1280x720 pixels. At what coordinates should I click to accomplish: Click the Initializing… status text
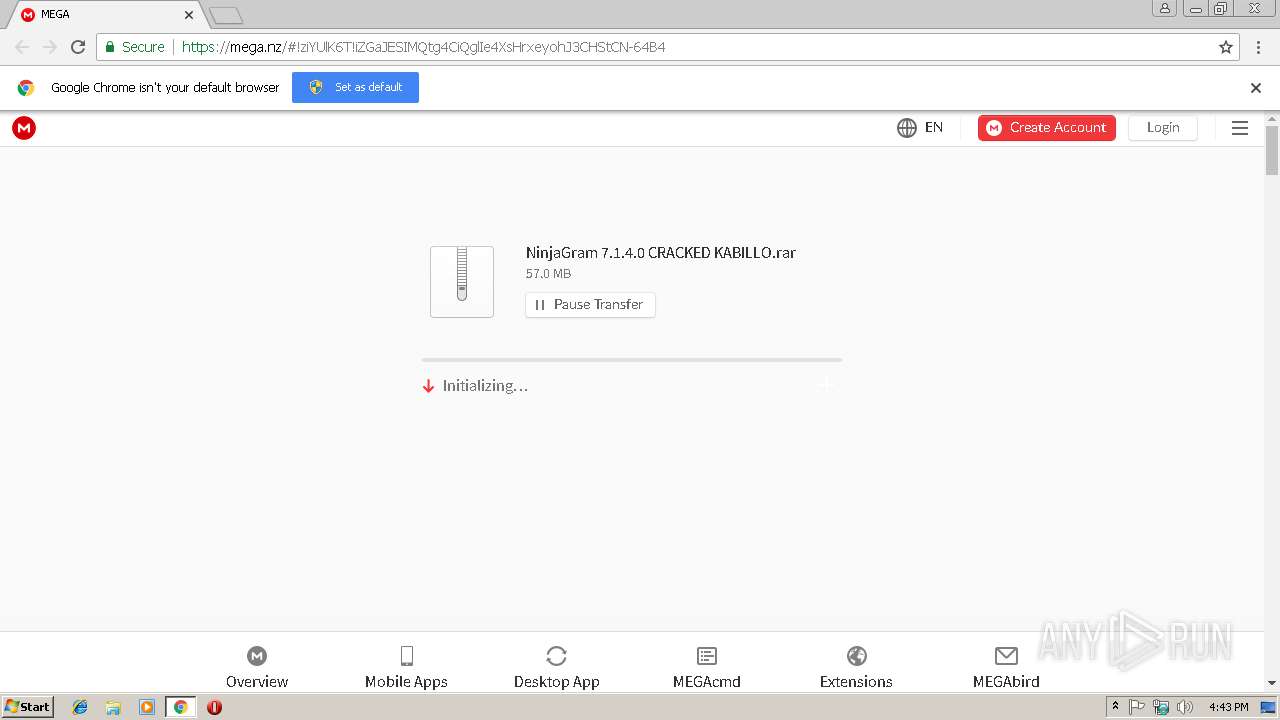click(x=485, y=386)
